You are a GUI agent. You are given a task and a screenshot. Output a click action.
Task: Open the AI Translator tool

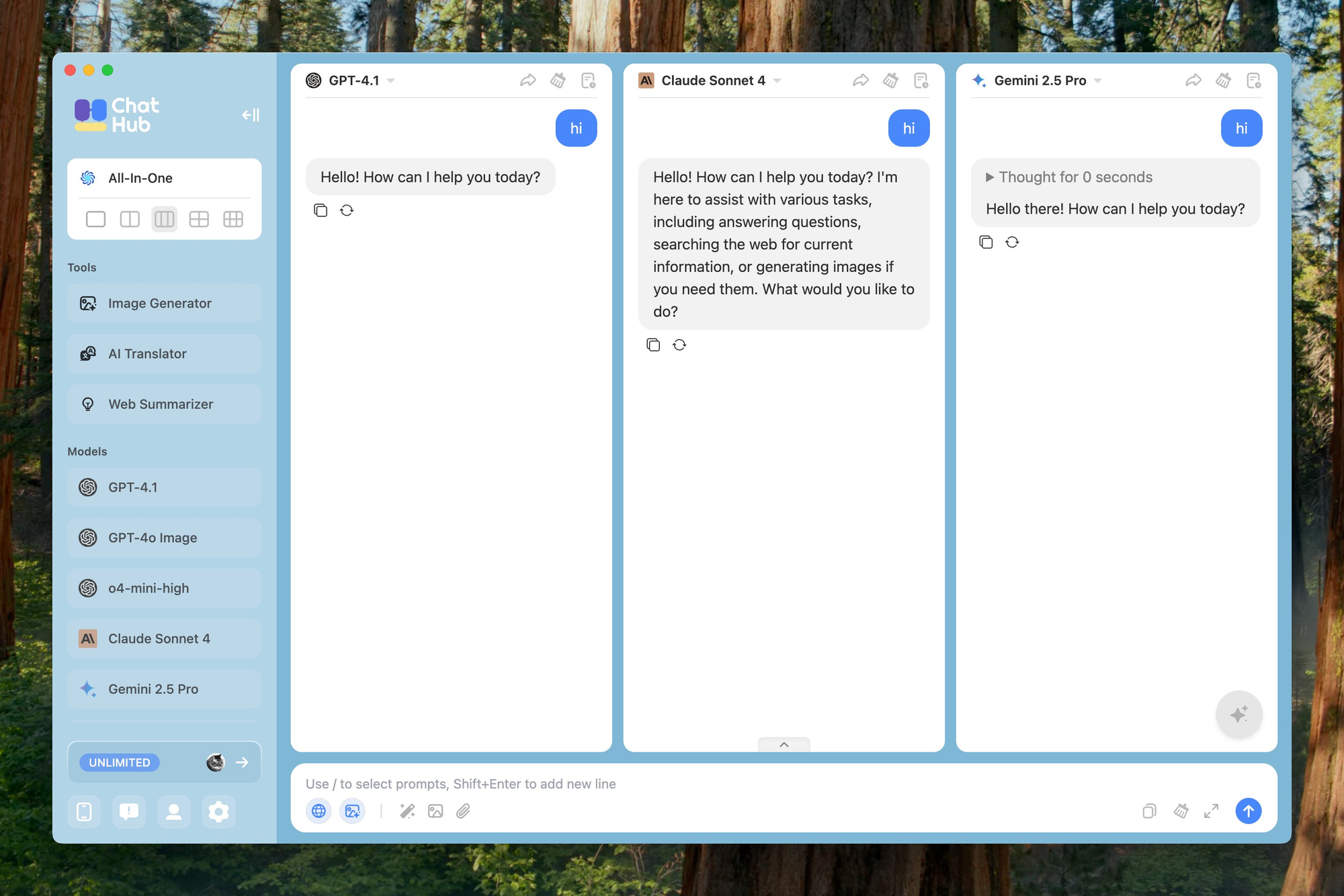coord(164,353)
